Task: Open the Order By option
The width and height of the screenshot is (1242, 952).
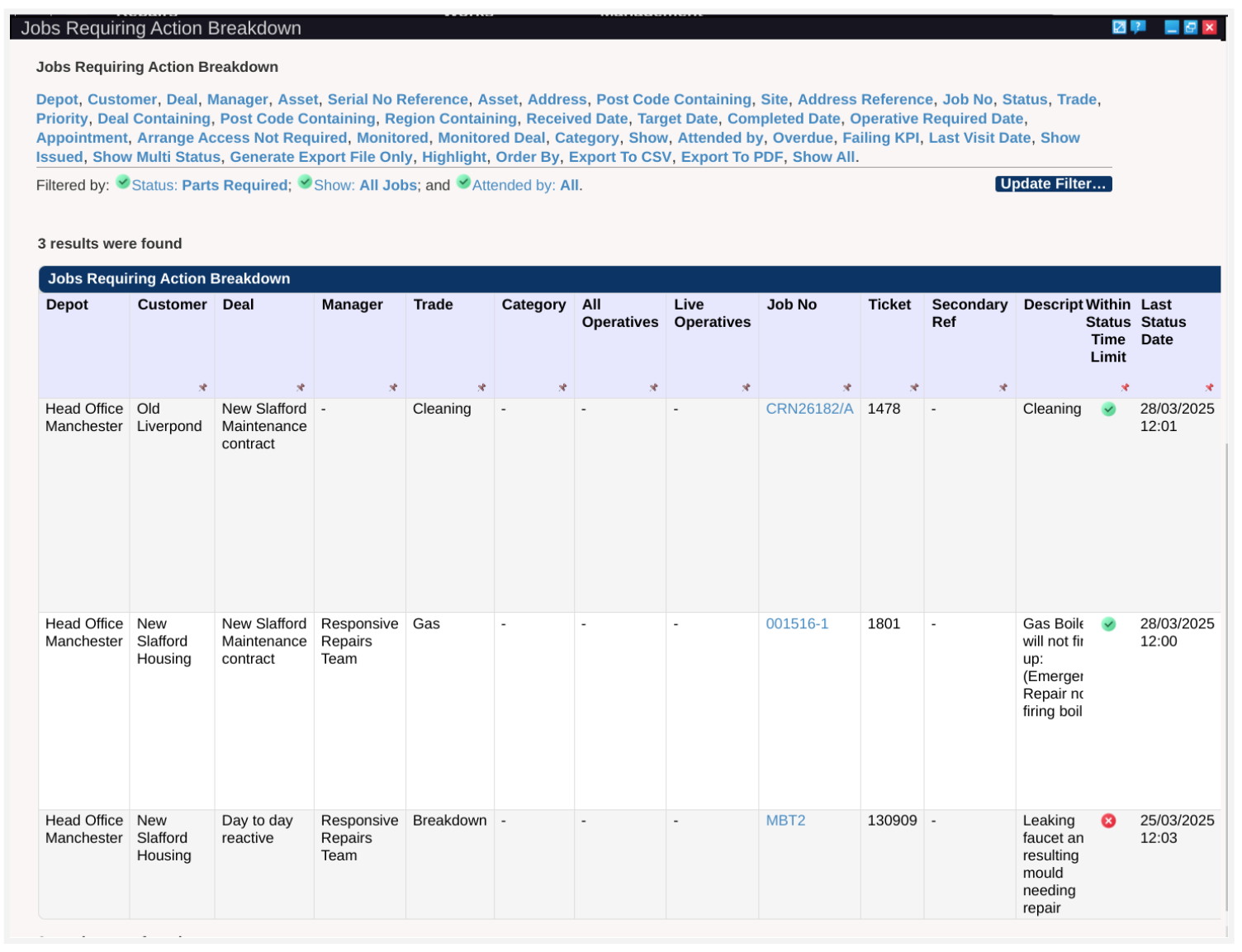Action: click(x=528, y=157)
